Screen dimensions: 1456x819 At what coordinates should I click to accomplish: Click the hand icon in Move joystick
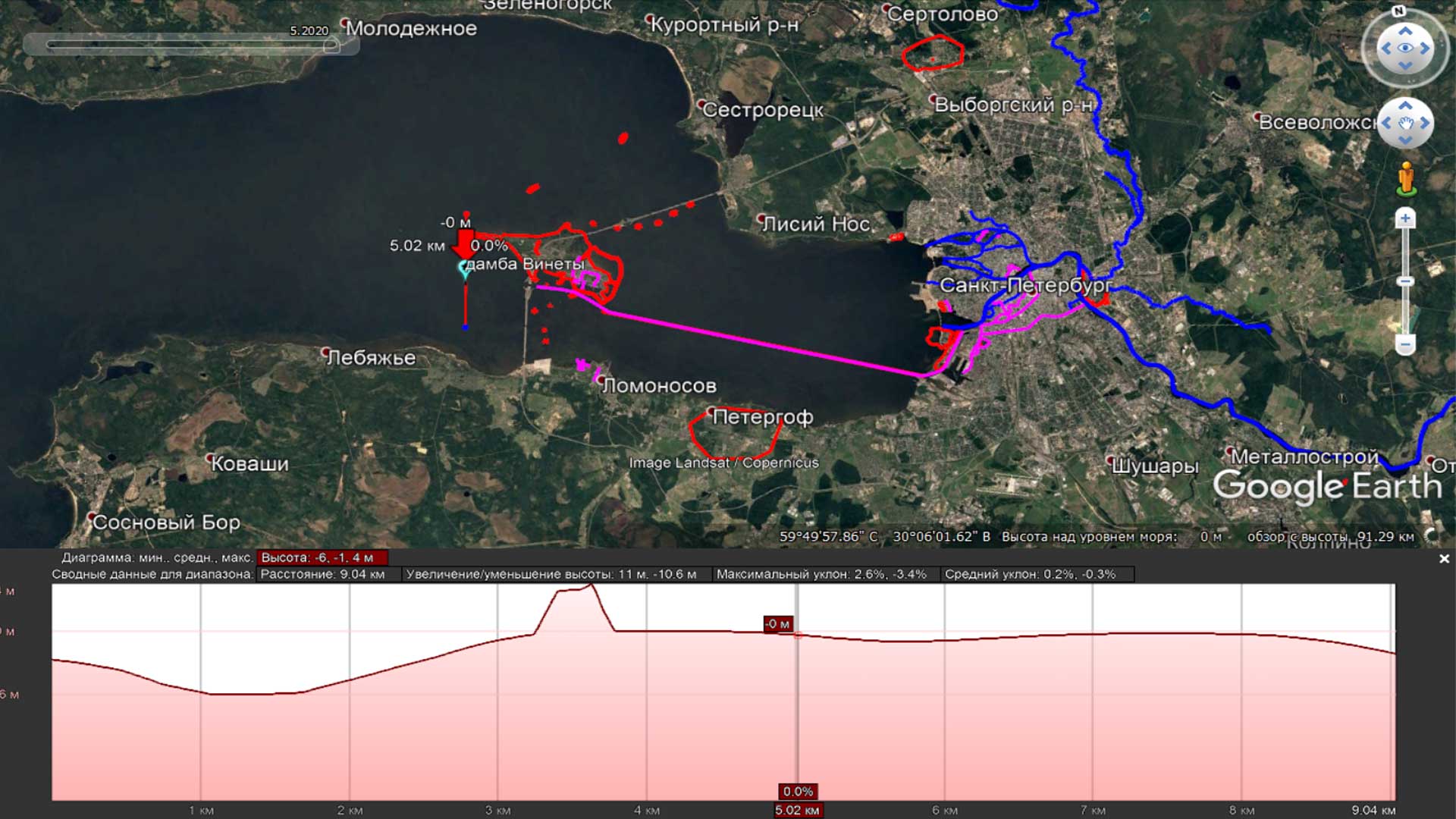point(1406,123)
